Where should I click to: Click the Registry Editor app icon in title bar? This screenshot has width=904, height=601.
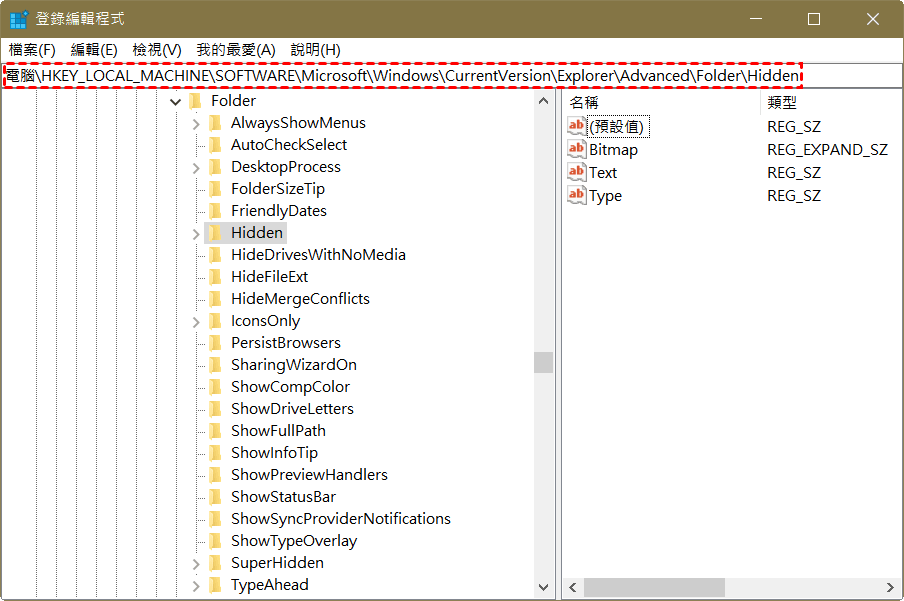point(18,19)
